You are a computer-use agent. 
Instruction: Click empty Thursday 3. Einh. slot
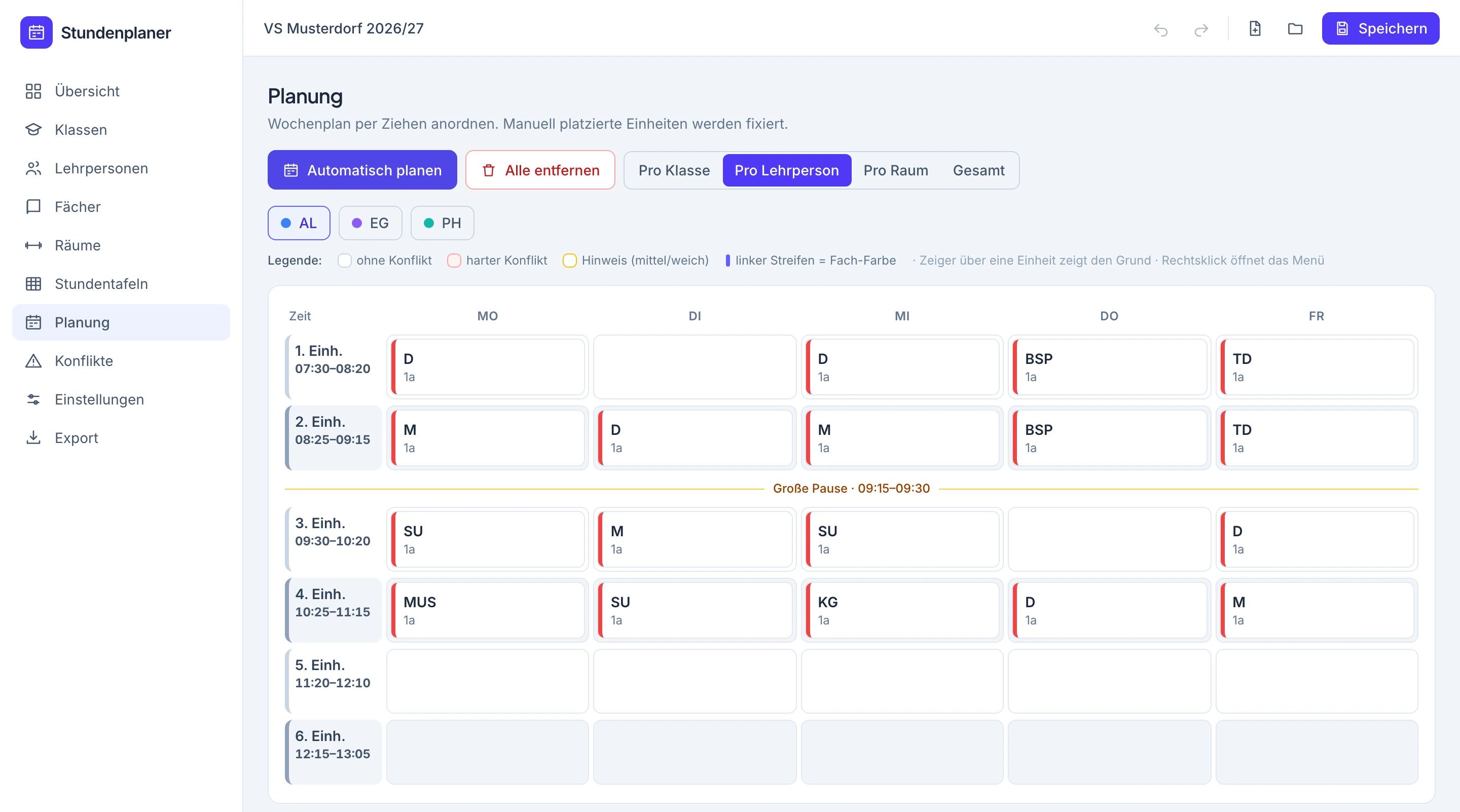1109,539
